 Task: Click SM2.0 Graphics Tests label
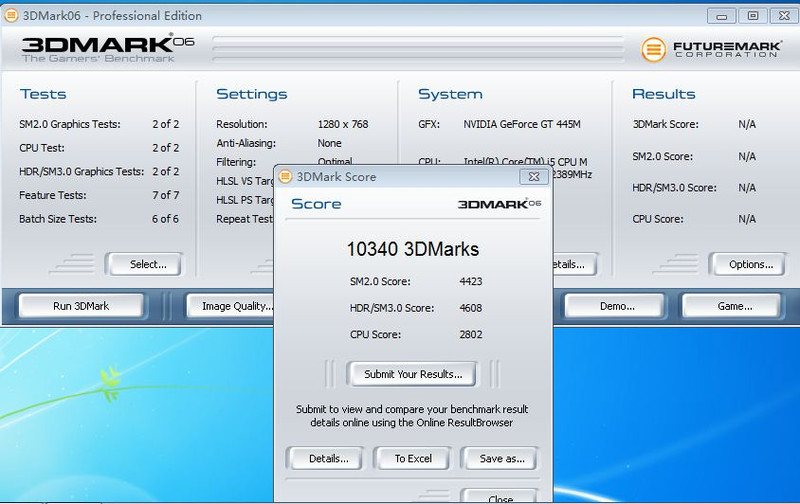70,124
